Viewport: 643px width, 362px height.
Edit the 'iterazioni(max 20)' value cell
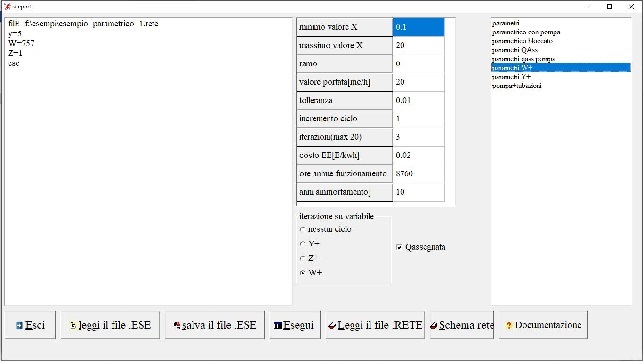coord(418,137)
